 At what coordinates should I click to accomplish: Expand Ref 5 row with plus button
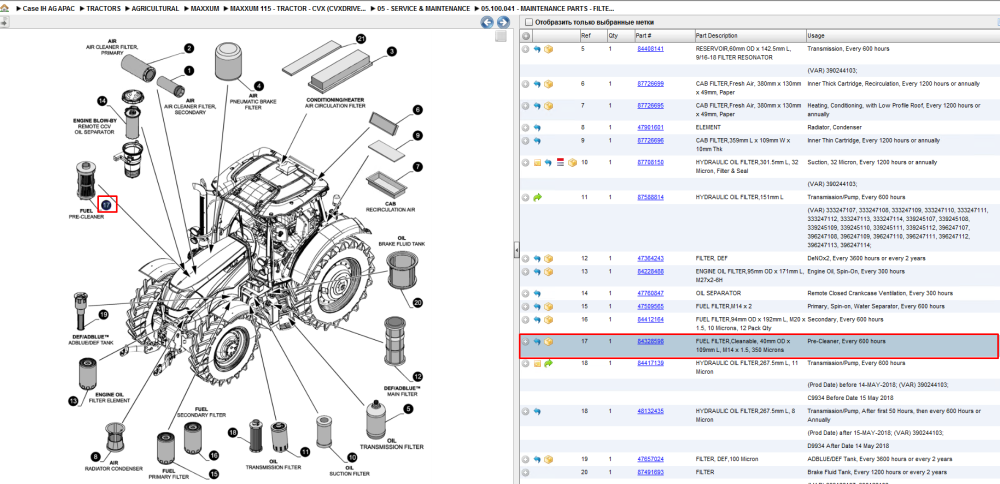526,49
